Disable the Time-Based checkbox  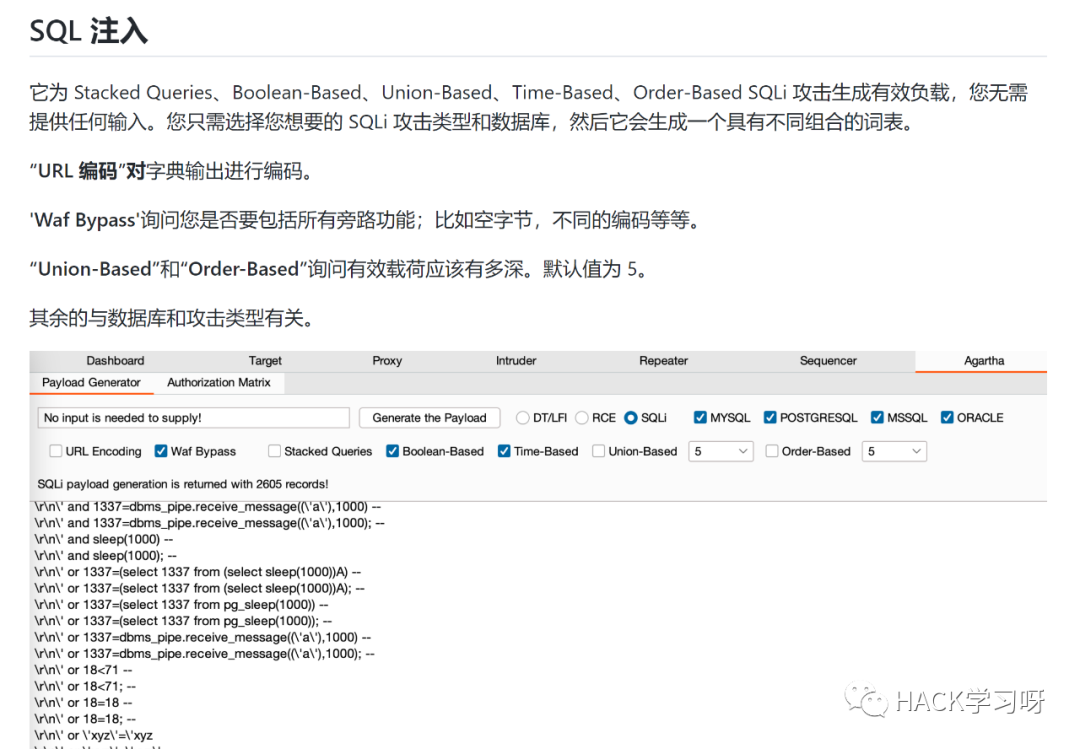point(504,451)
